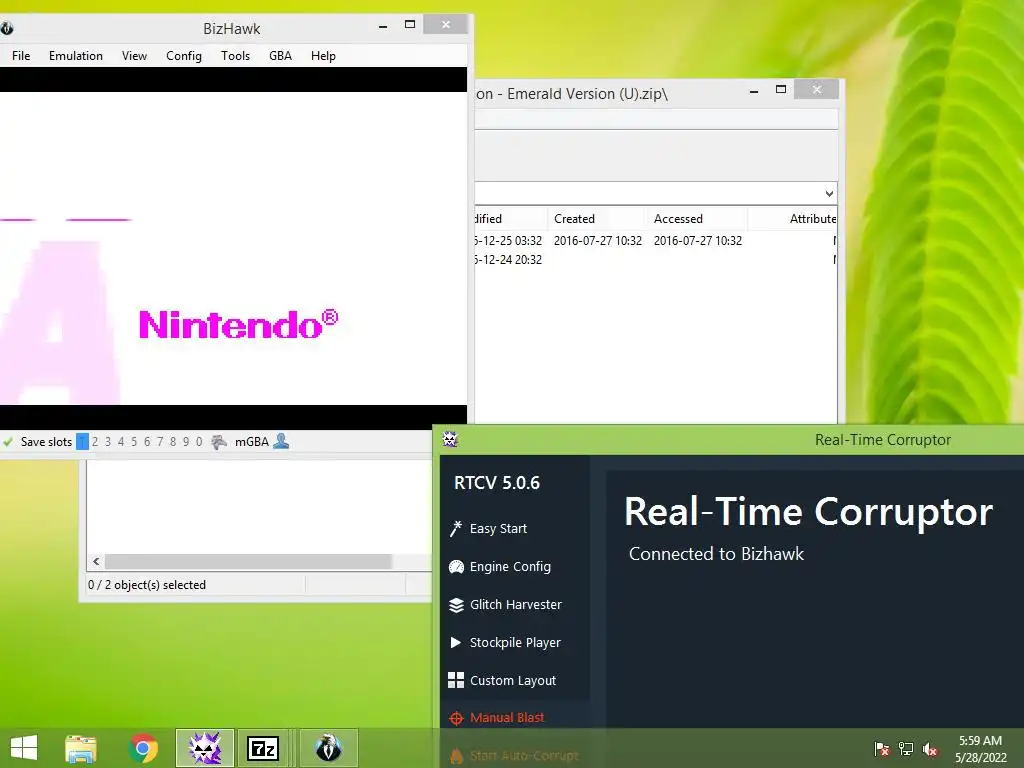Click the modified time ending 12-25 03:32
The image size is (1024, 768).
[508, 240]
